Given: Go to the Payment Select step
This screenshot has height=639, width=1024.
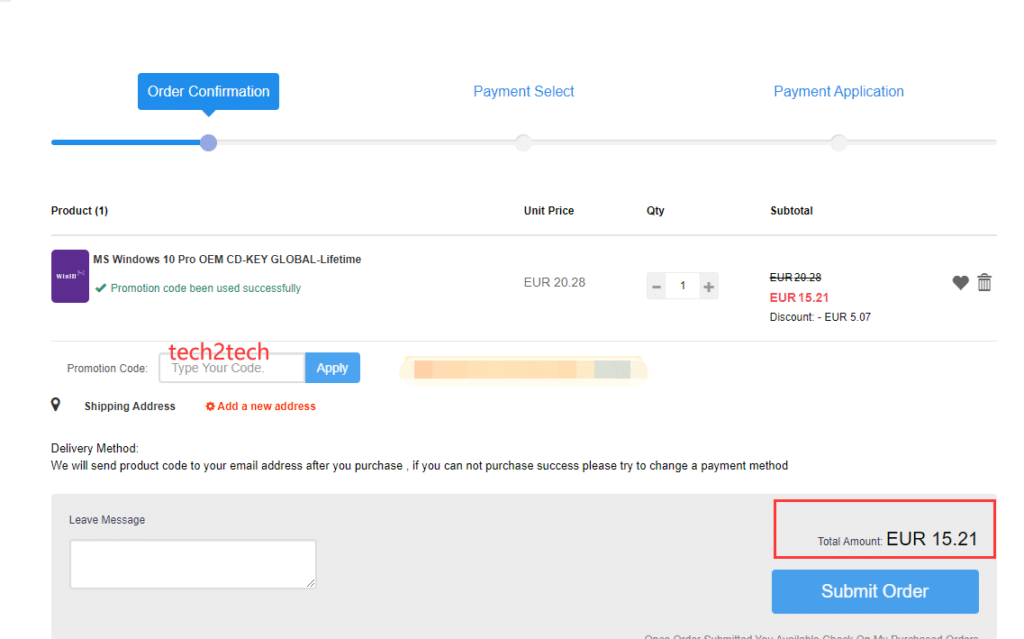Looking at the screenshot, I should 523,91.
